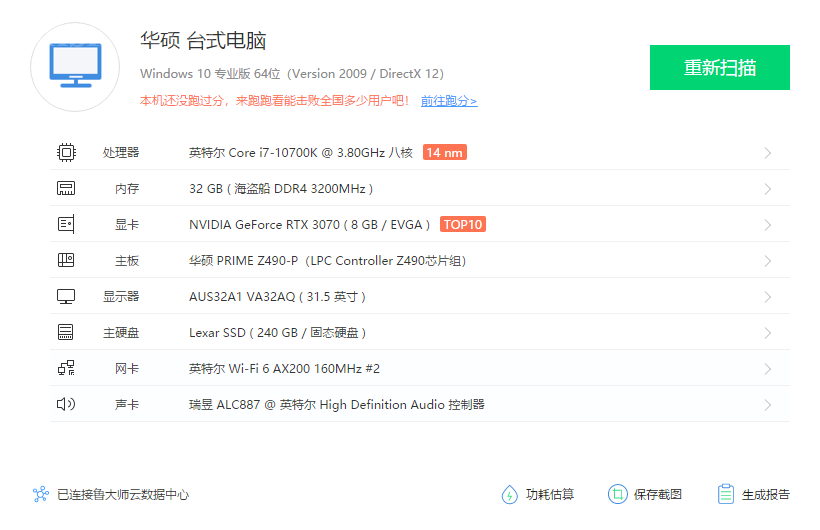The image size is (820, 530).
Task: Click the 生成报告 button
Action: click(x=753, y=494)
